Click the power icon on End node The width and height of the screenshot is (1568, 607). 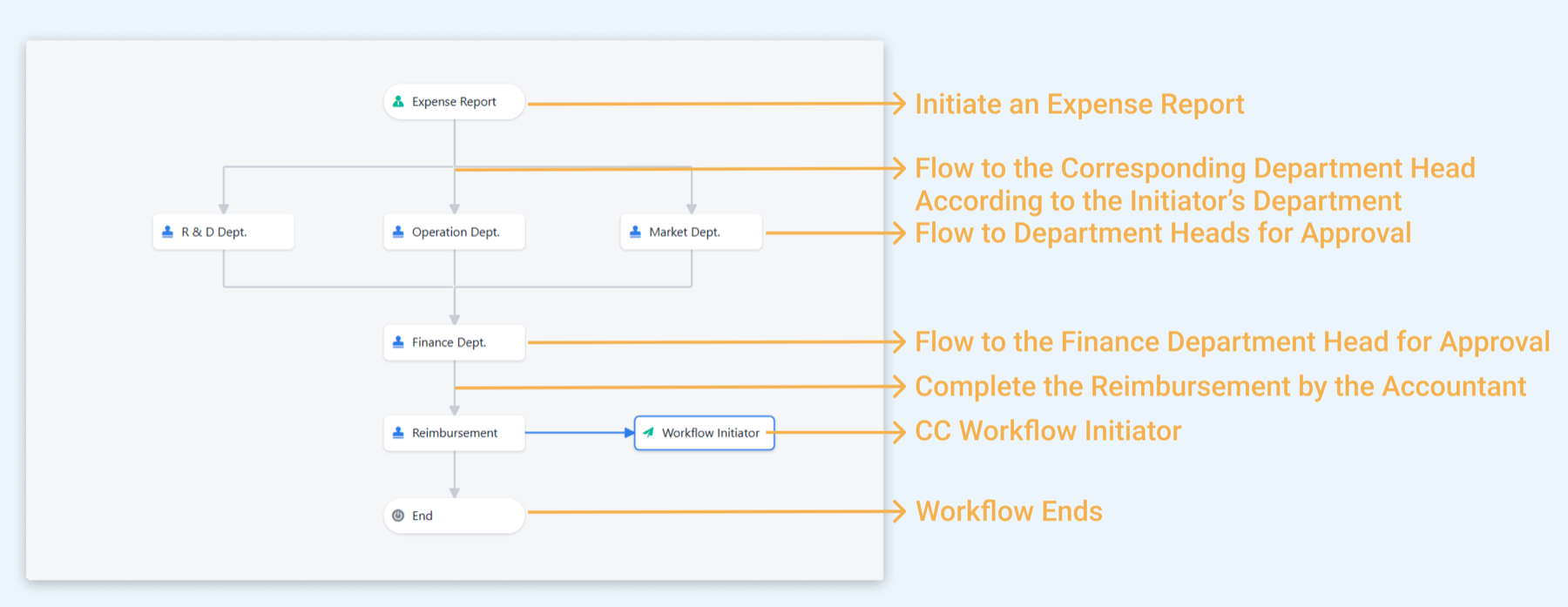tap(398, 516)
